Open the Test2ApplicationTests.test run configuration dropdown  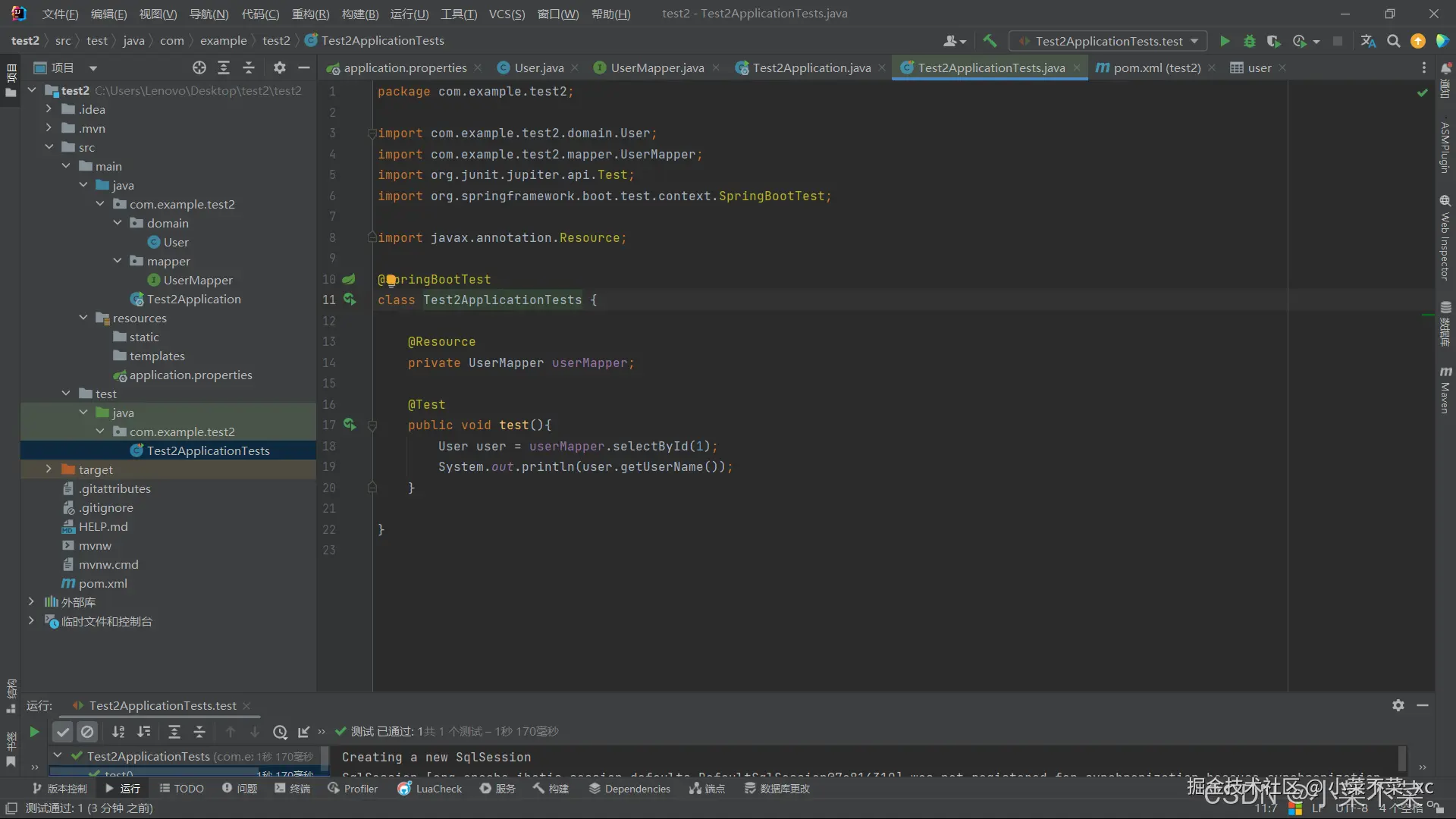pos(1109,41)
